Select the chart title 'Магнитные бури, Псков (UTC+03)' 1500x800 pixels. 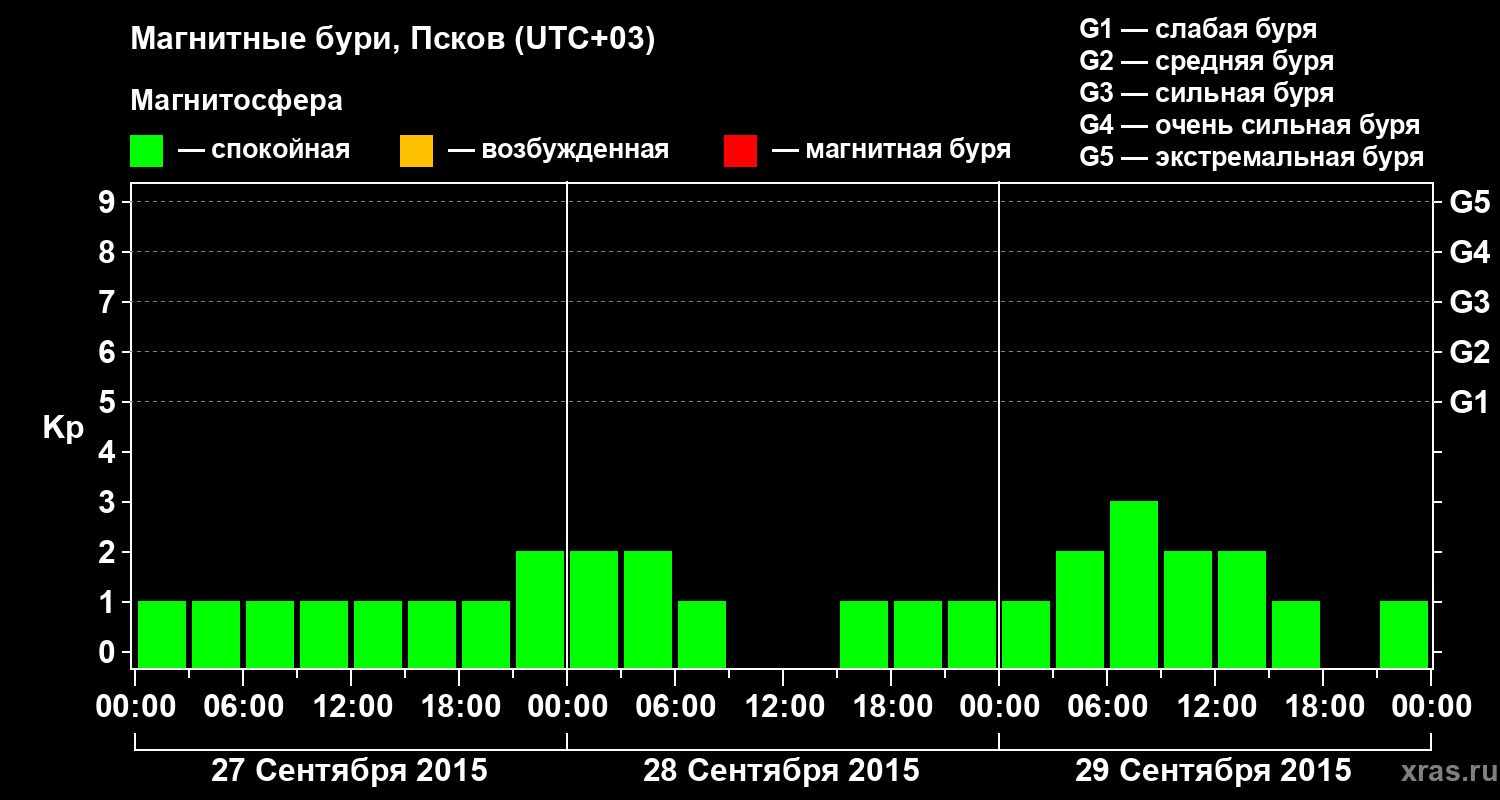[x=393, y=40]
